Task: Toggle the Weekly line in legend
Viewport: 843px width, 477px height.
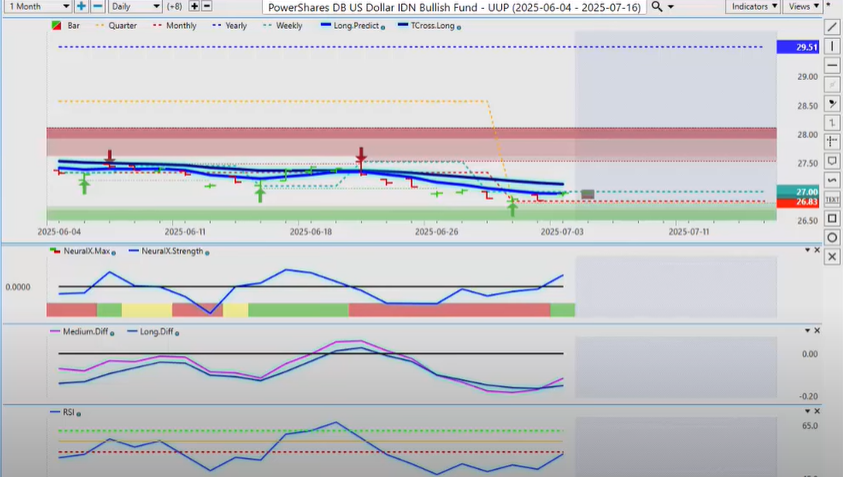Action: coord(290,26)
